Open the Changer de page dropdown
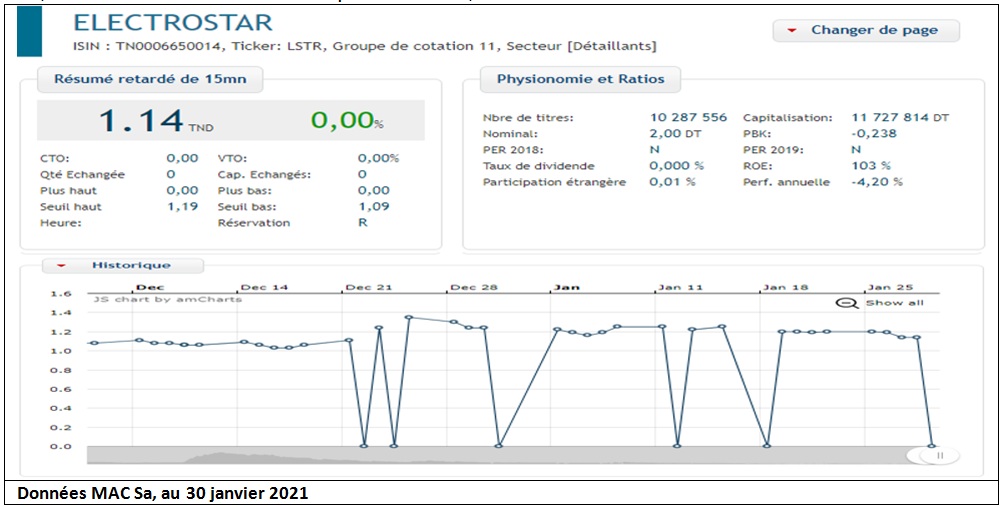This screenshot has width=1004, height=507. [866, 30]
